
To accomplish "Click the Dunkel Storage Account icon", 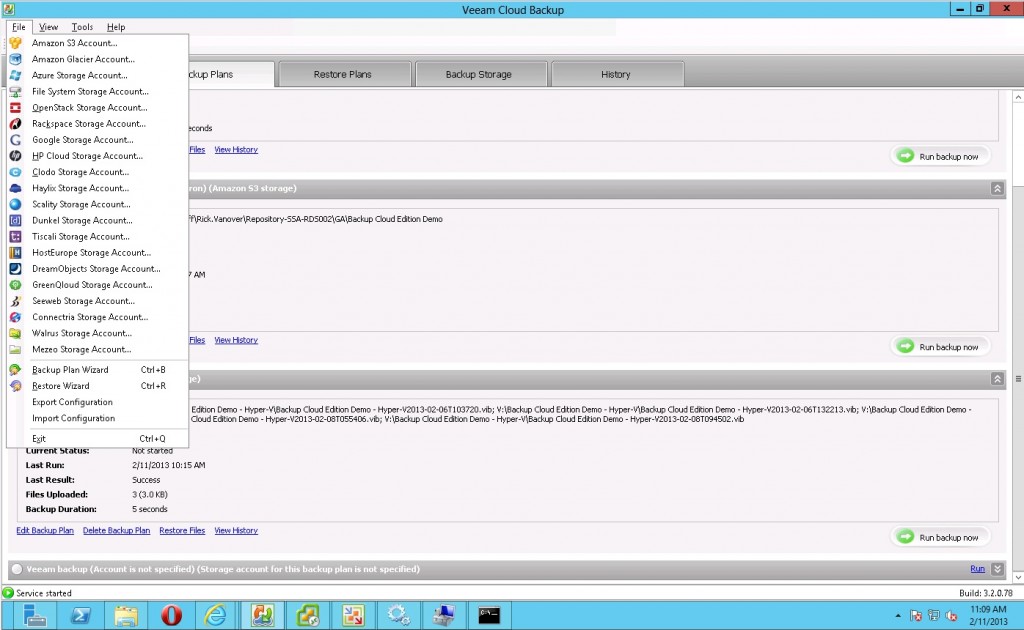I will tap(16, 220).
